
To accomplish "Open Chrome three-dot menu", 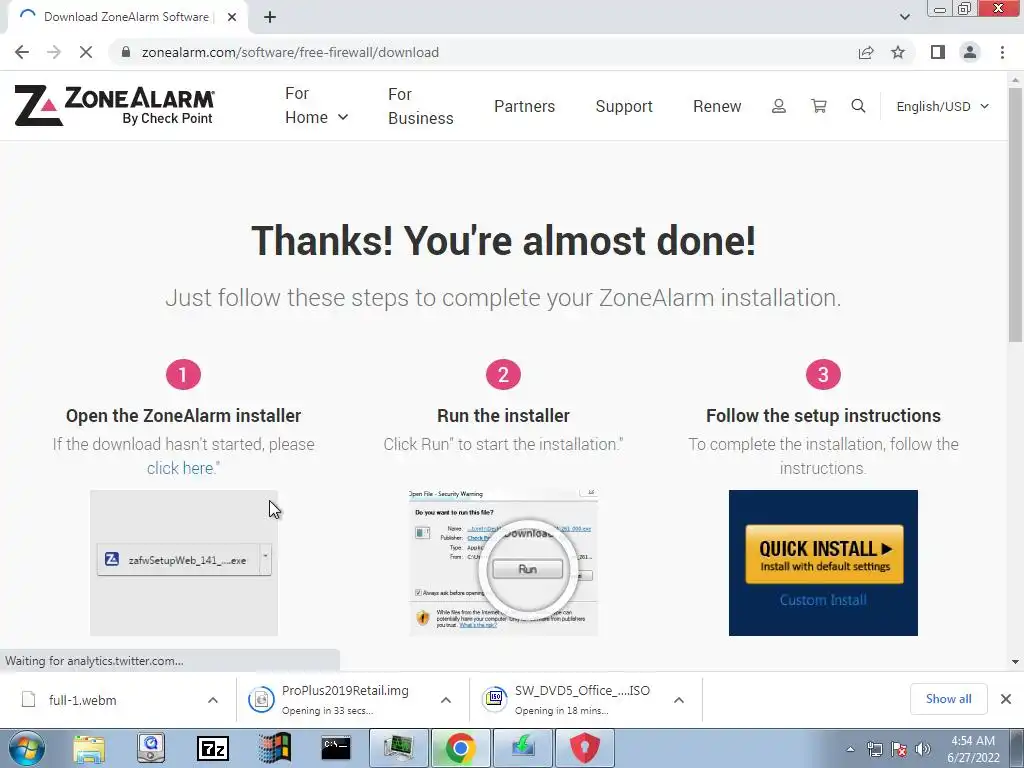I will coord(1002,52).
